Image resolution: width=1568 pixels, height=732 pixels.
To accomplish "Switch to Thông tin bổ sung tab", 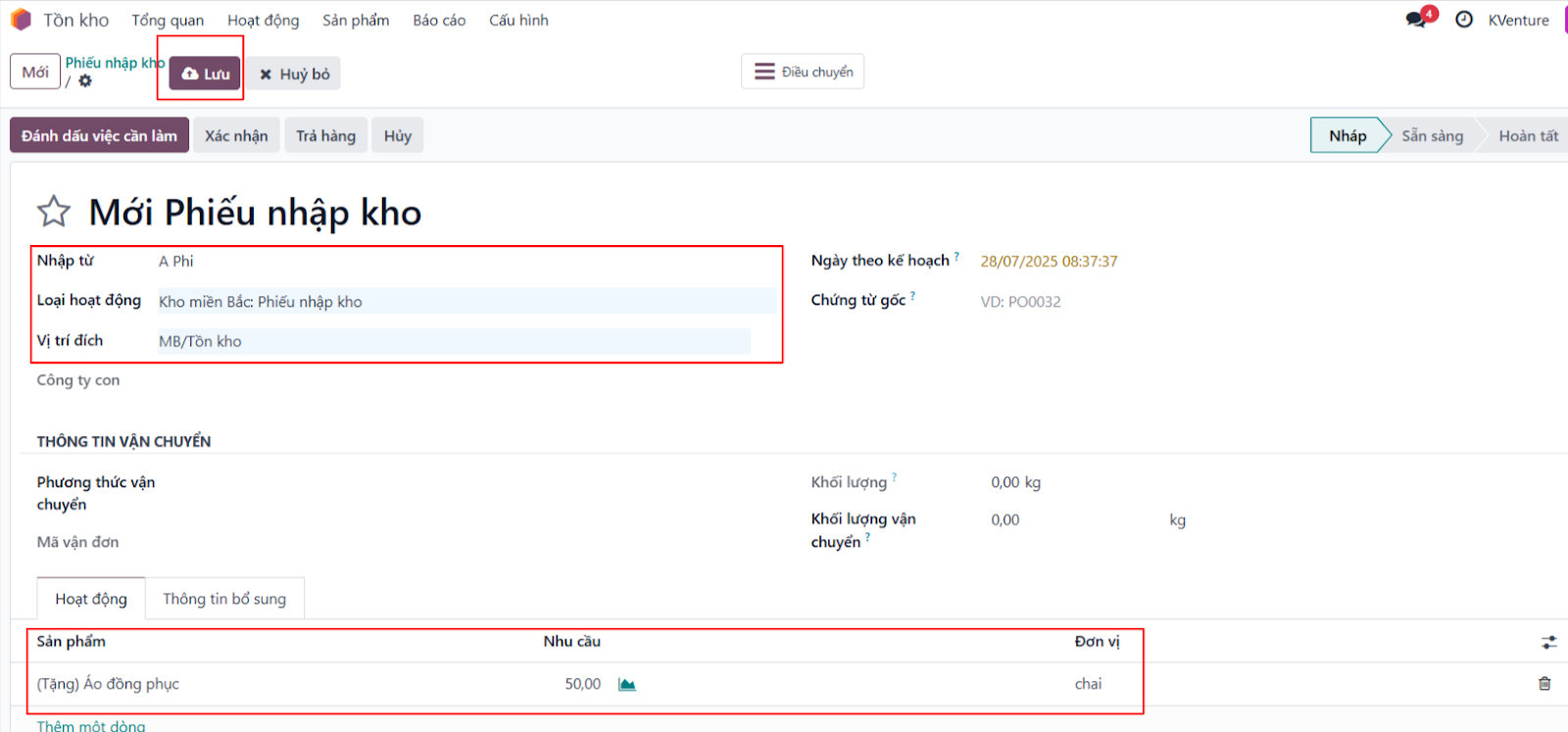I will coord(224,599).
